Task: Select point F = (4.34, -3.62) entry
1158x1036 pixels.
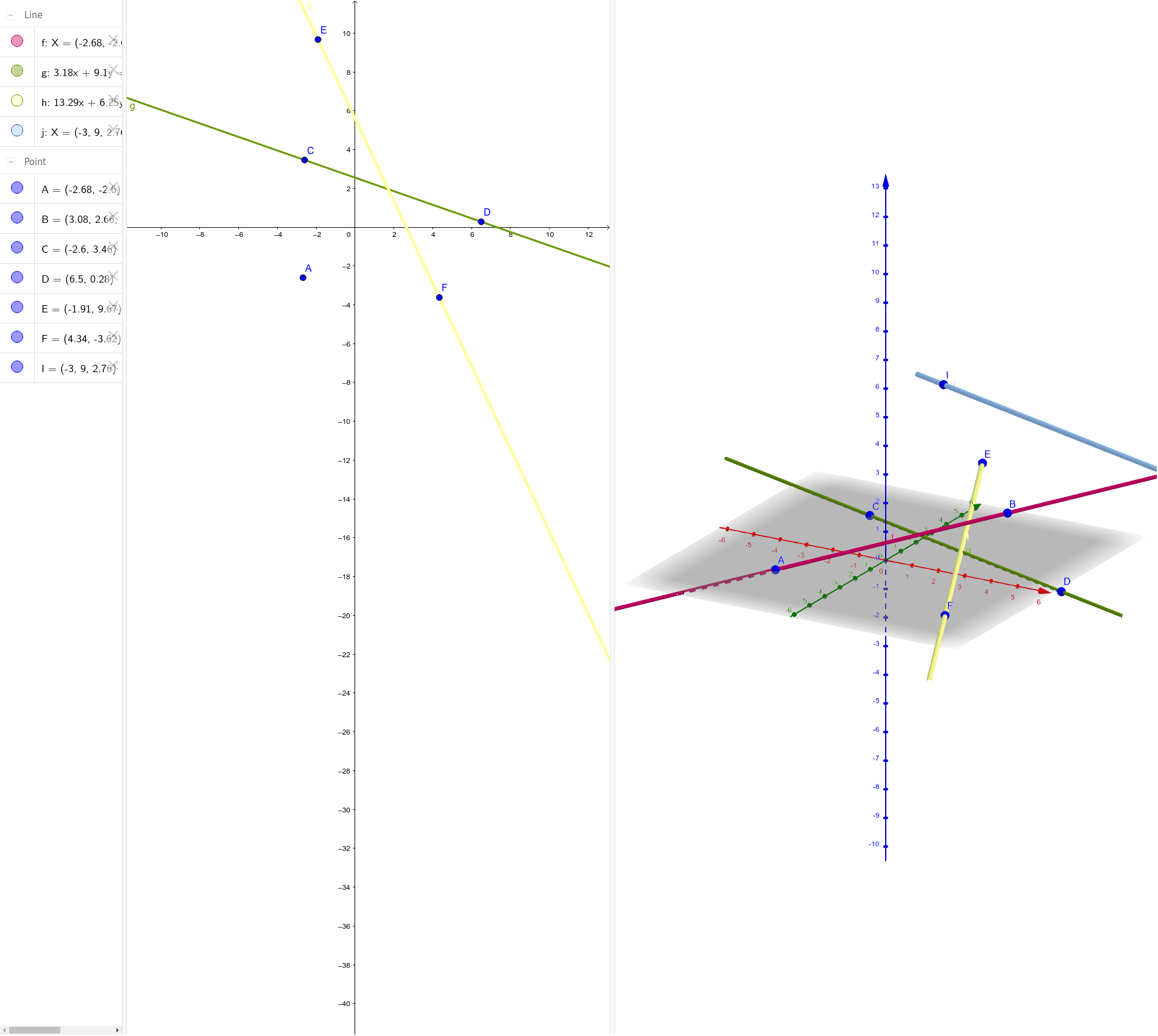Action: pos(81,339)
